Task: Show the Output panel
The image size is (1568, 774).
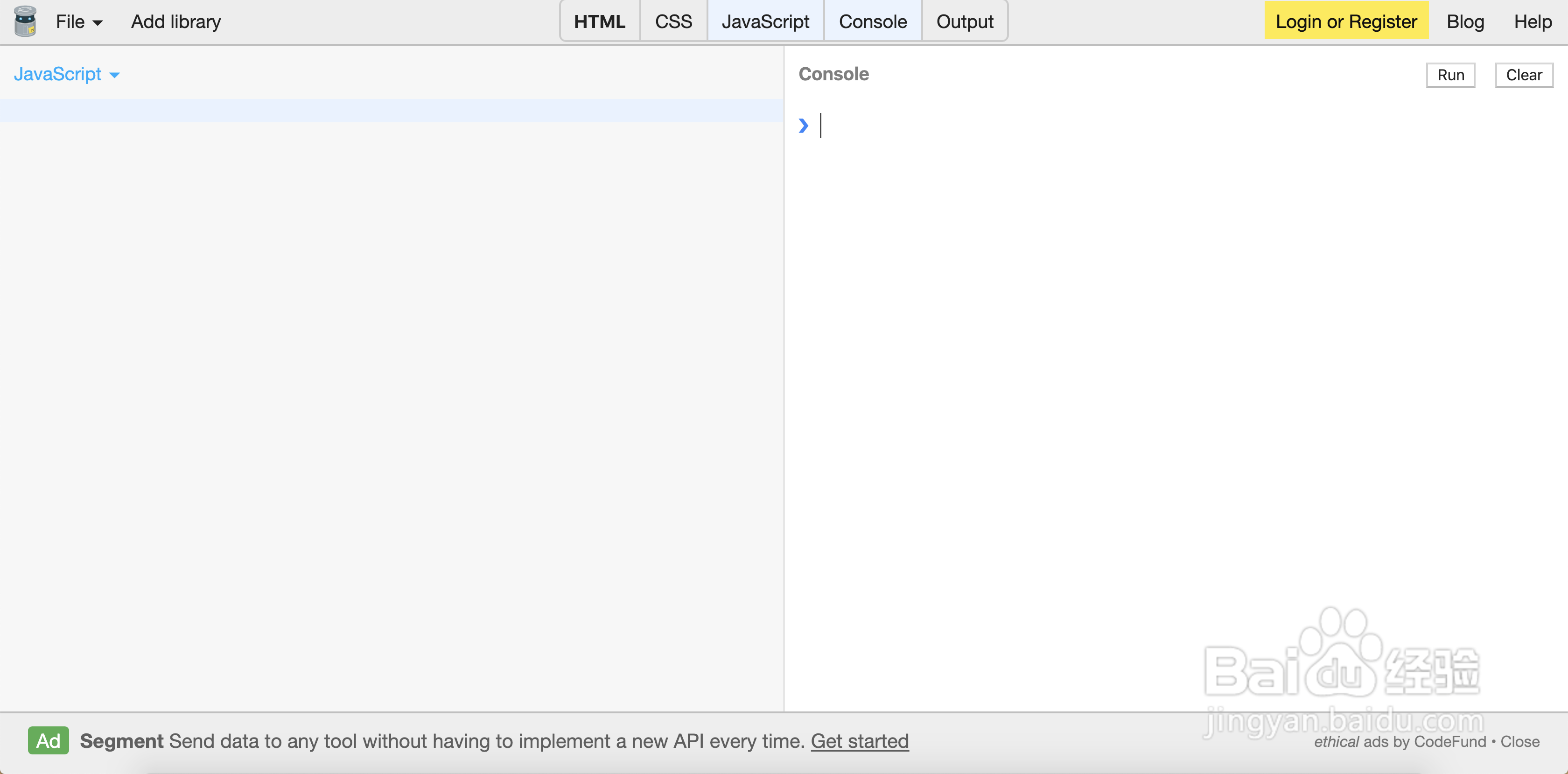Action: pos(964,22)
